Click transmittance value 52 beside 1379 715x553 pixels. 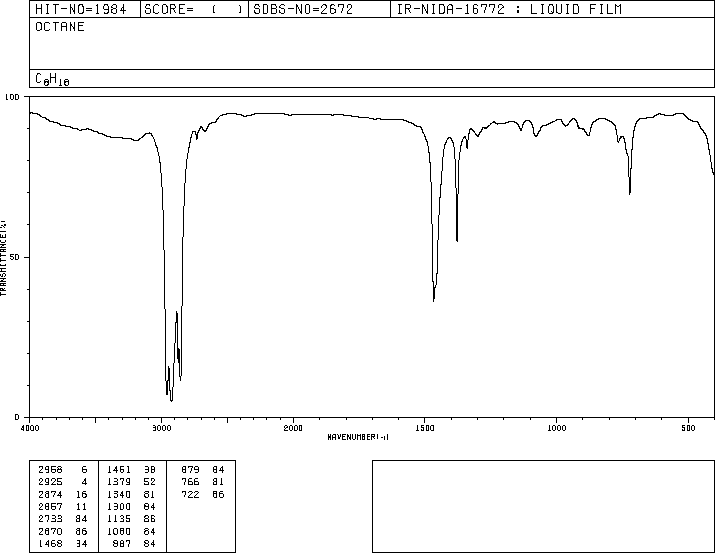point(150,482)
